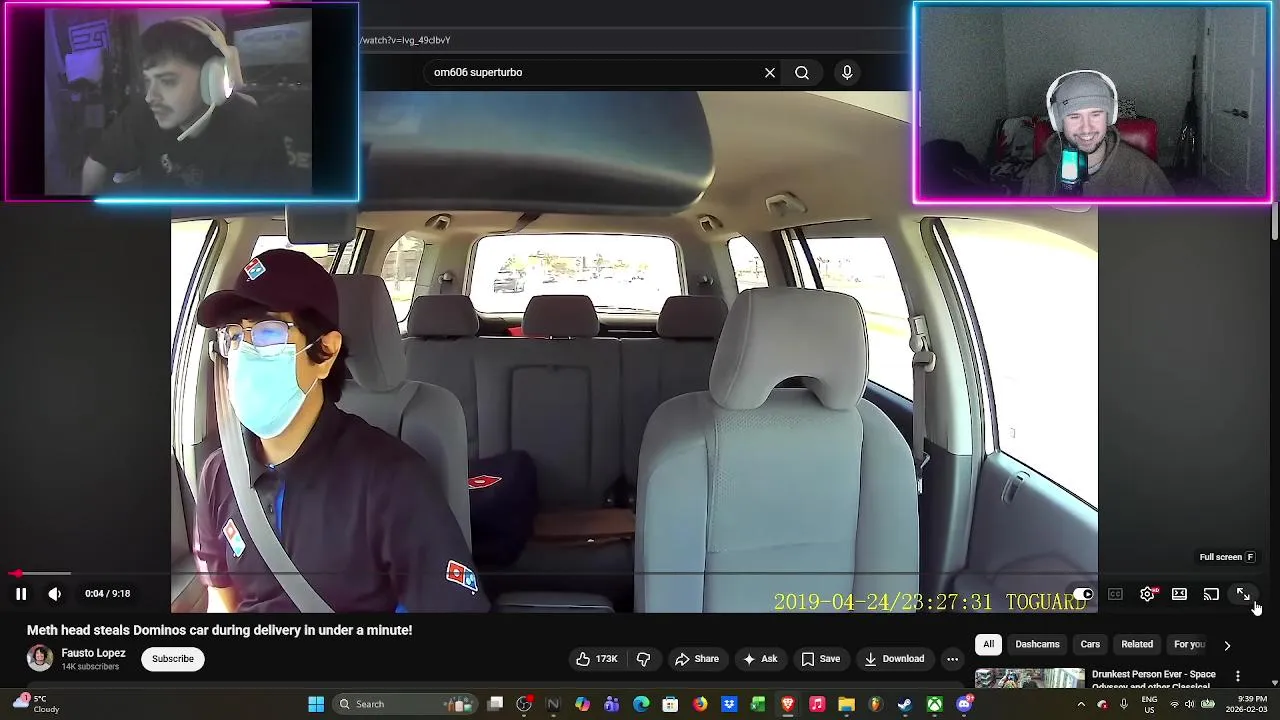Open Dropbox from the taskbar
The image size is (1280, 720).
[729, 704]
